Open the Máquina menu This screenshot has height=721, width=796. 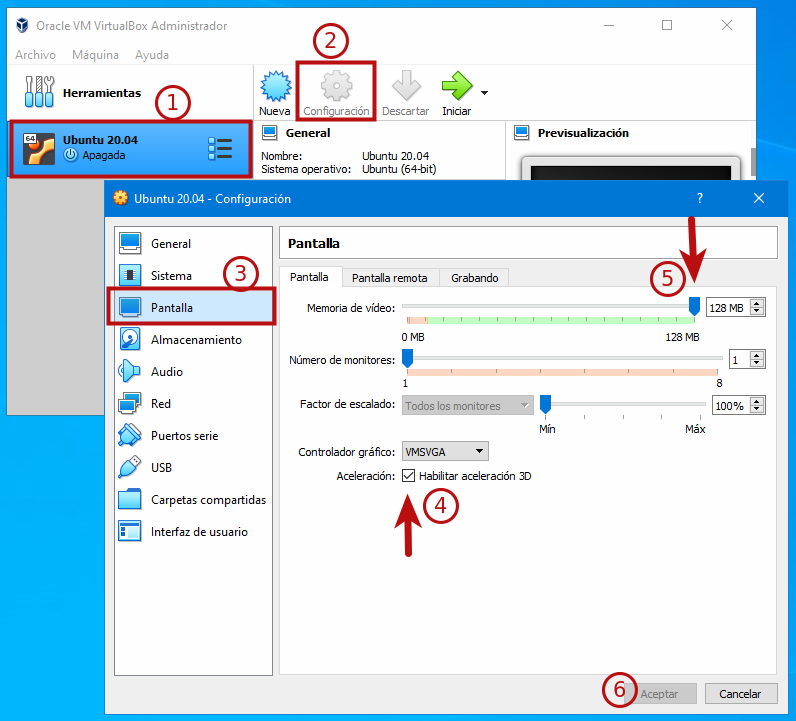95,55
